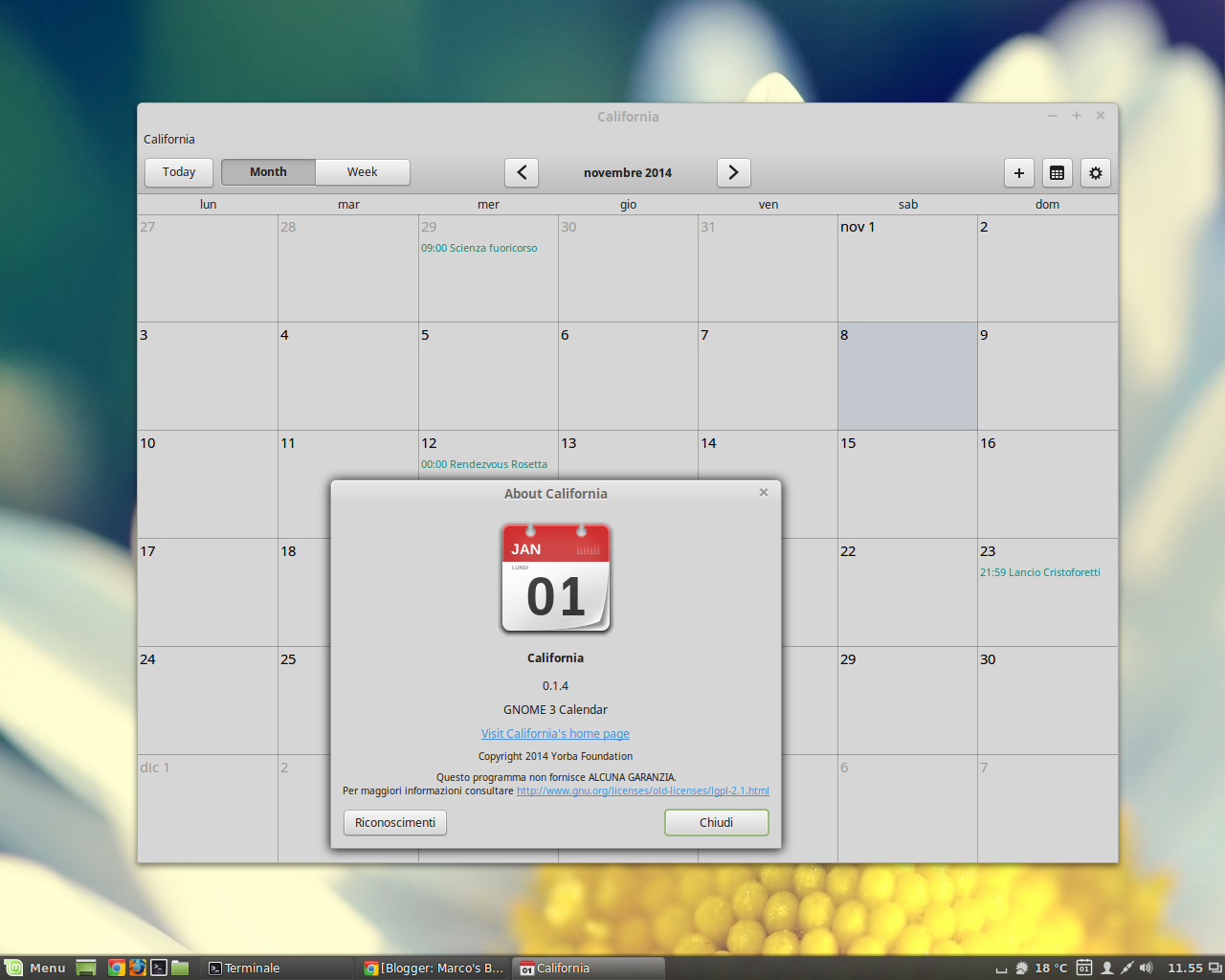
Task: Launch Chrome from the panel
Action: coord(116,968)
